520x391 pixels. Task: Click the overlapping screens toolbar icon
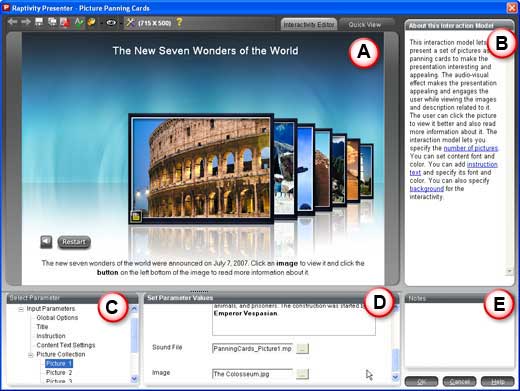pyautogui.click(x=52, y=22)
